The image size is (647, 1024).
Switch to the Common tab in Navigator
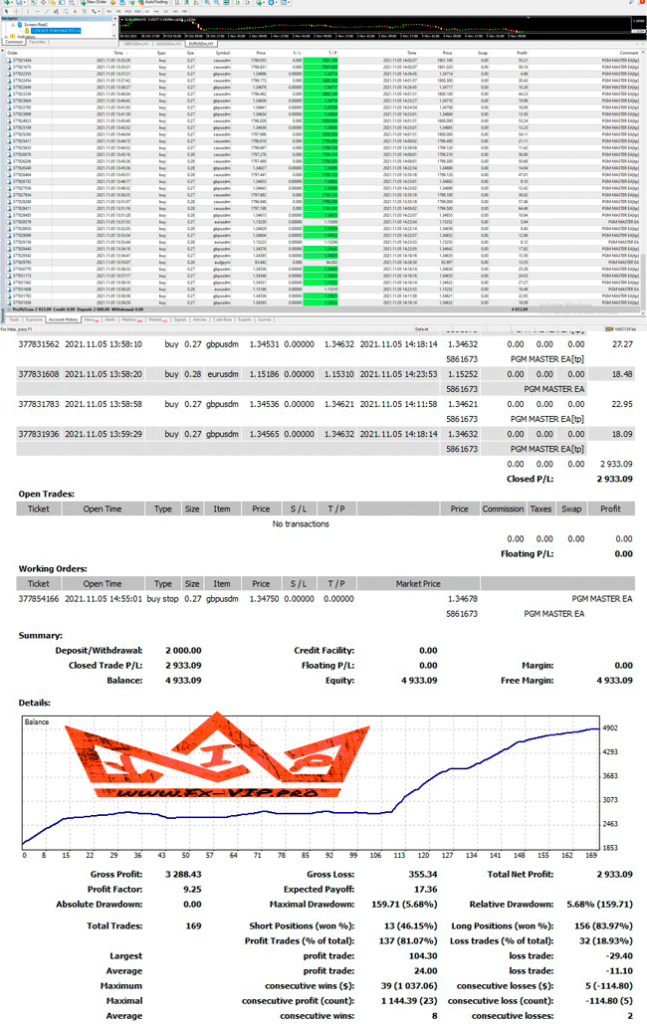(x=15, y=43)
